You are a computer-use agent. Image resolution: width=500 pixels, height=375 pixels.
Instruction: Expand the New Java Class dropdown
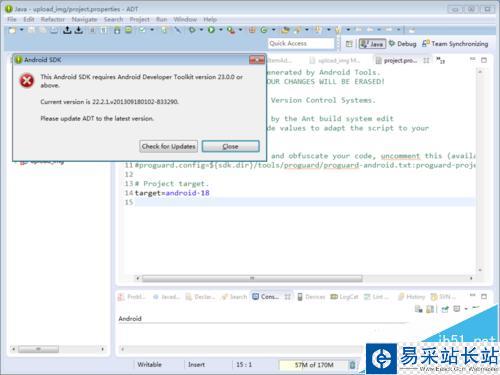[274, 30]
